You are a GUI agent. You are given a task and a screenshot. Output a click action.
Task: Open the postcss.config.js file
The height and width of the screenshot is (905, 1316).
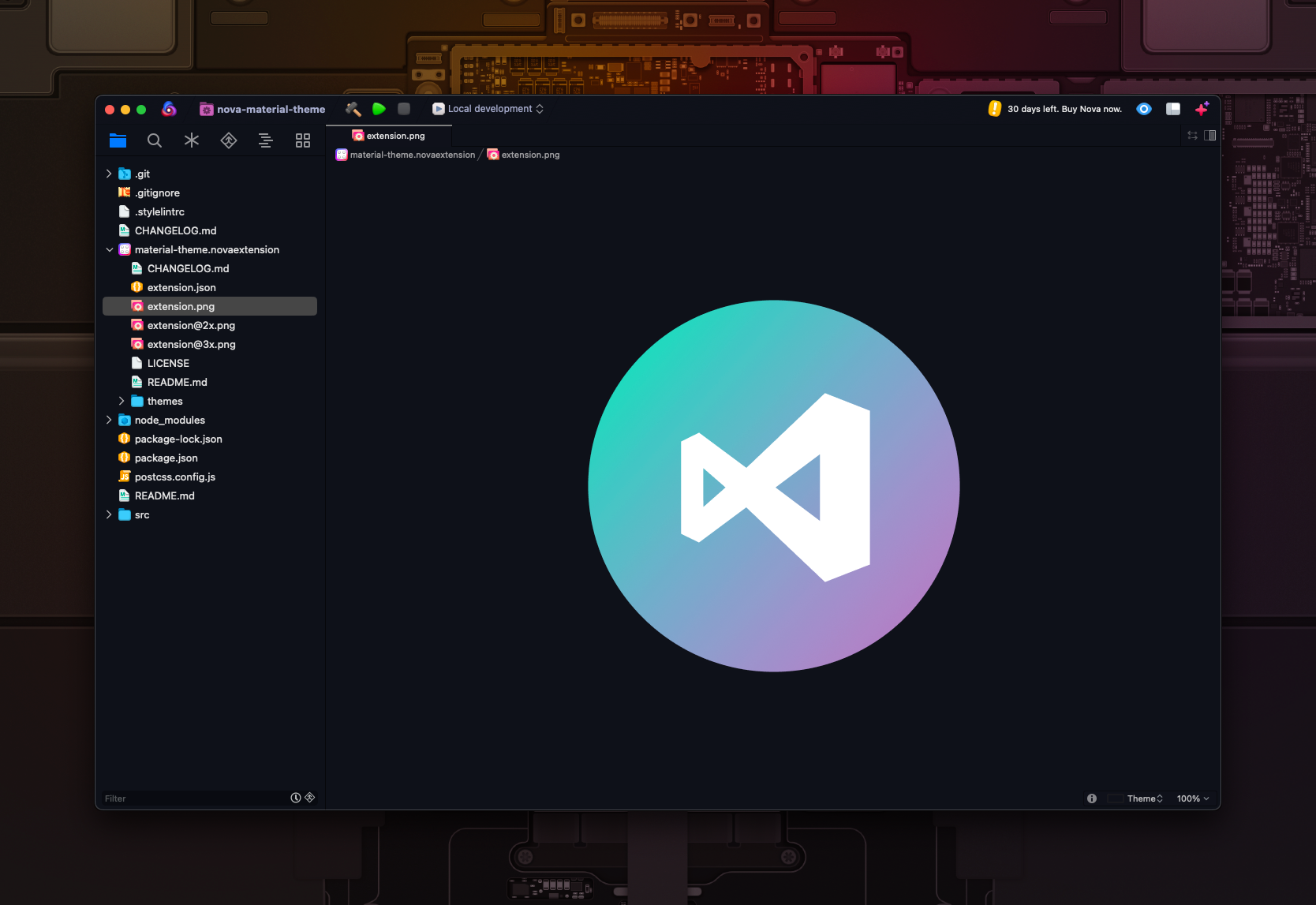(210, 477)
